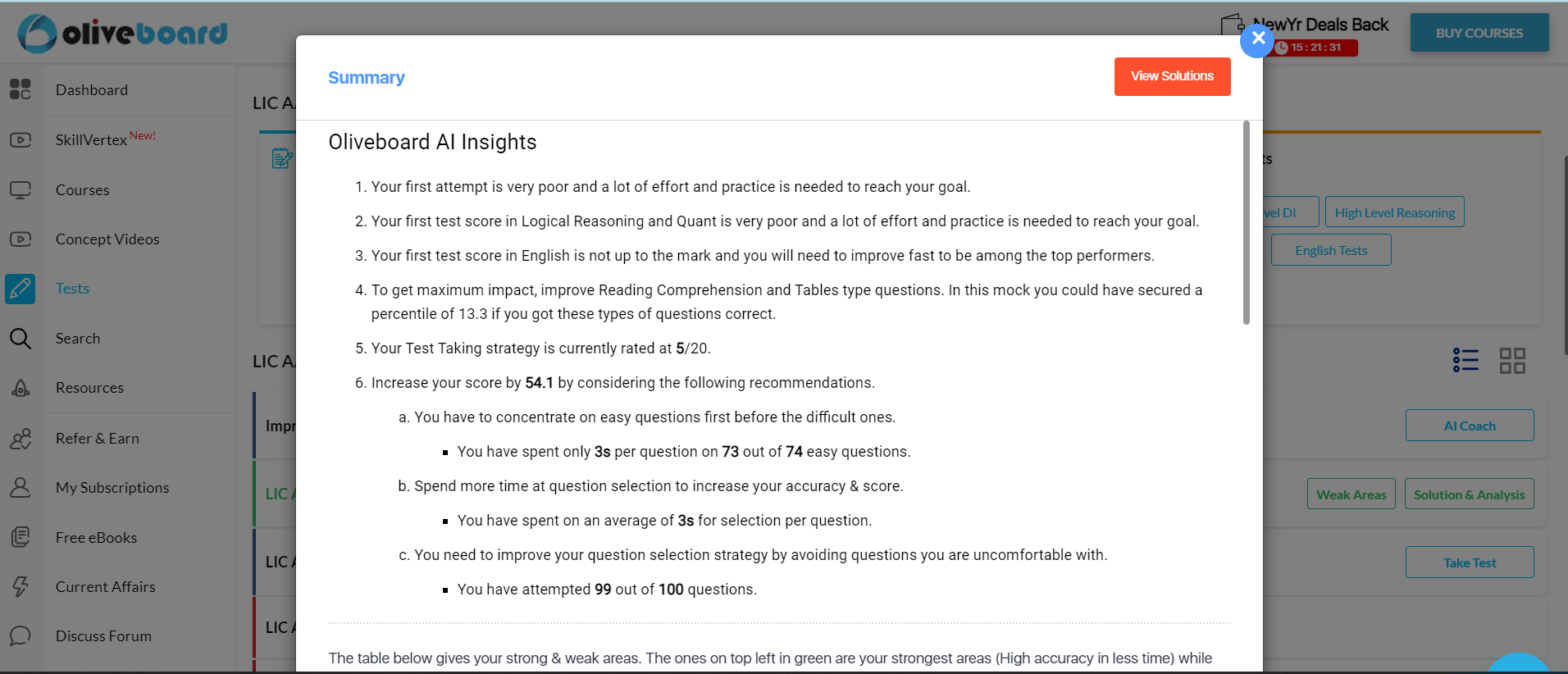Click the Concept Videos icon
Image resolution: width=1568 pixels, height=674 pixels.
21,239
